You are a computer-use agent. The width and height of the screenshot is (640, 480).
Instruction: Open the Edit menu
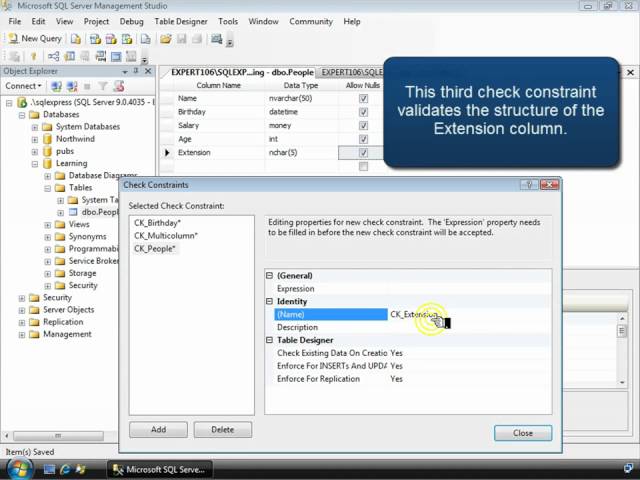pos(38,22)
